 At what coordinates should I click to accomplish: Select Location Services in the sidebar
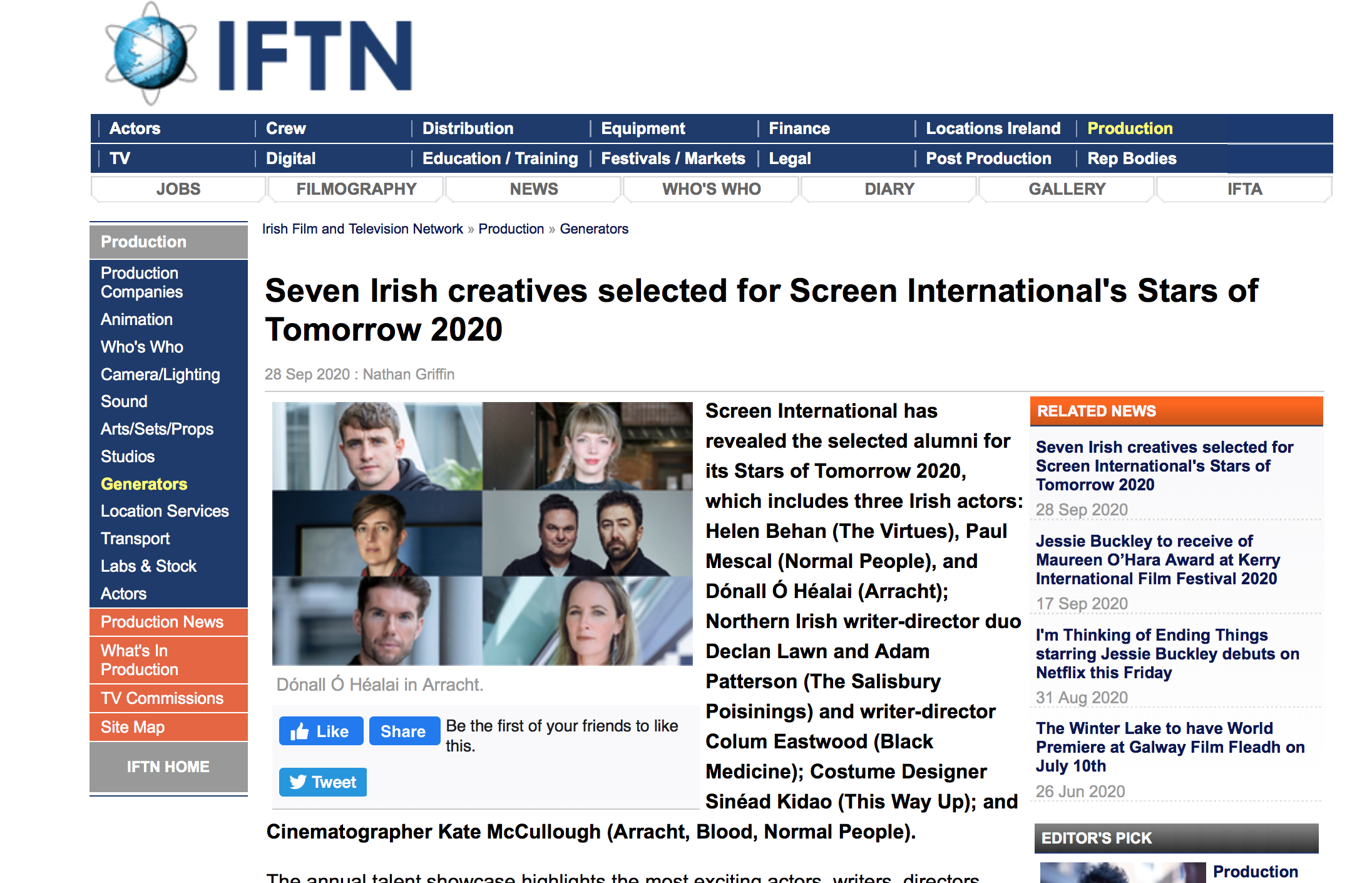[x=165, y=511]
